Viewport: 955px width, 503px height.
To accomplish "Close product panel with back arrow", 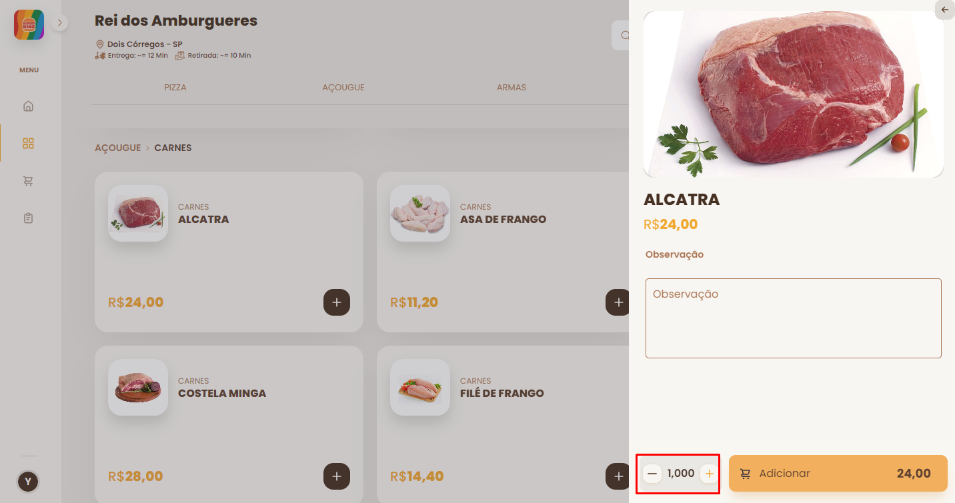I will 945,10.
